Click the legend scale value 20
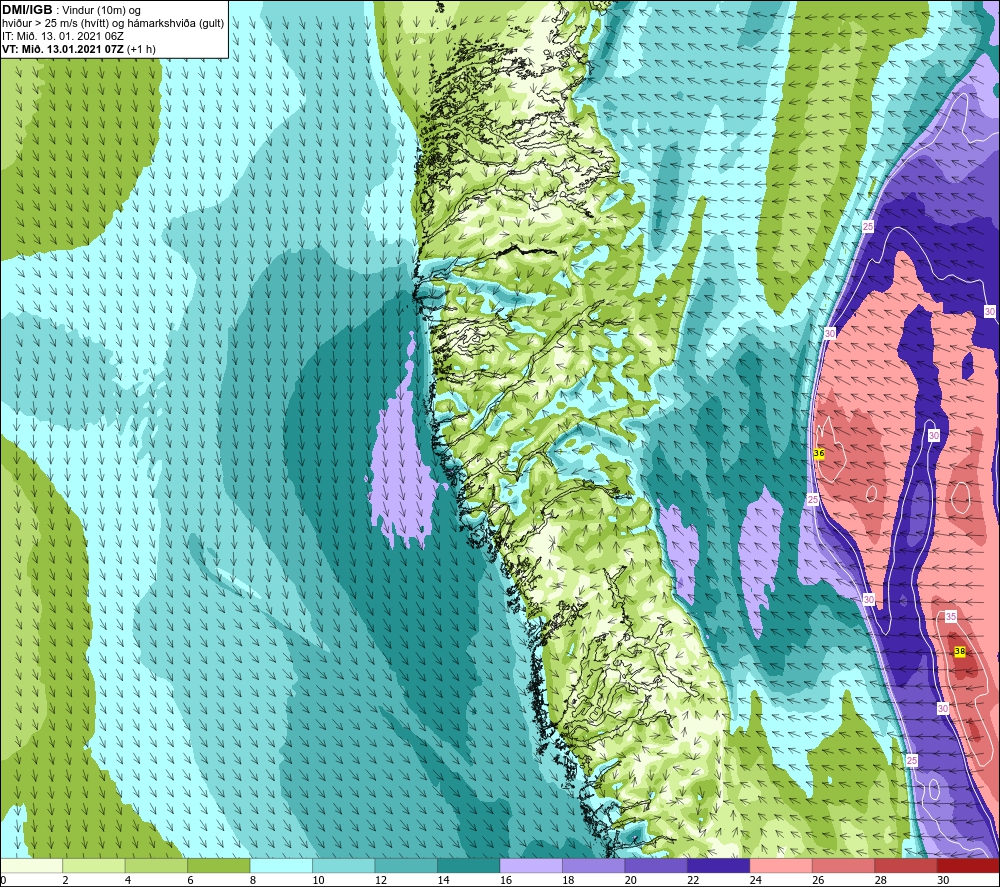This screenshot has width=1000, height=887. pyautogui.click(x=631, y=881)
